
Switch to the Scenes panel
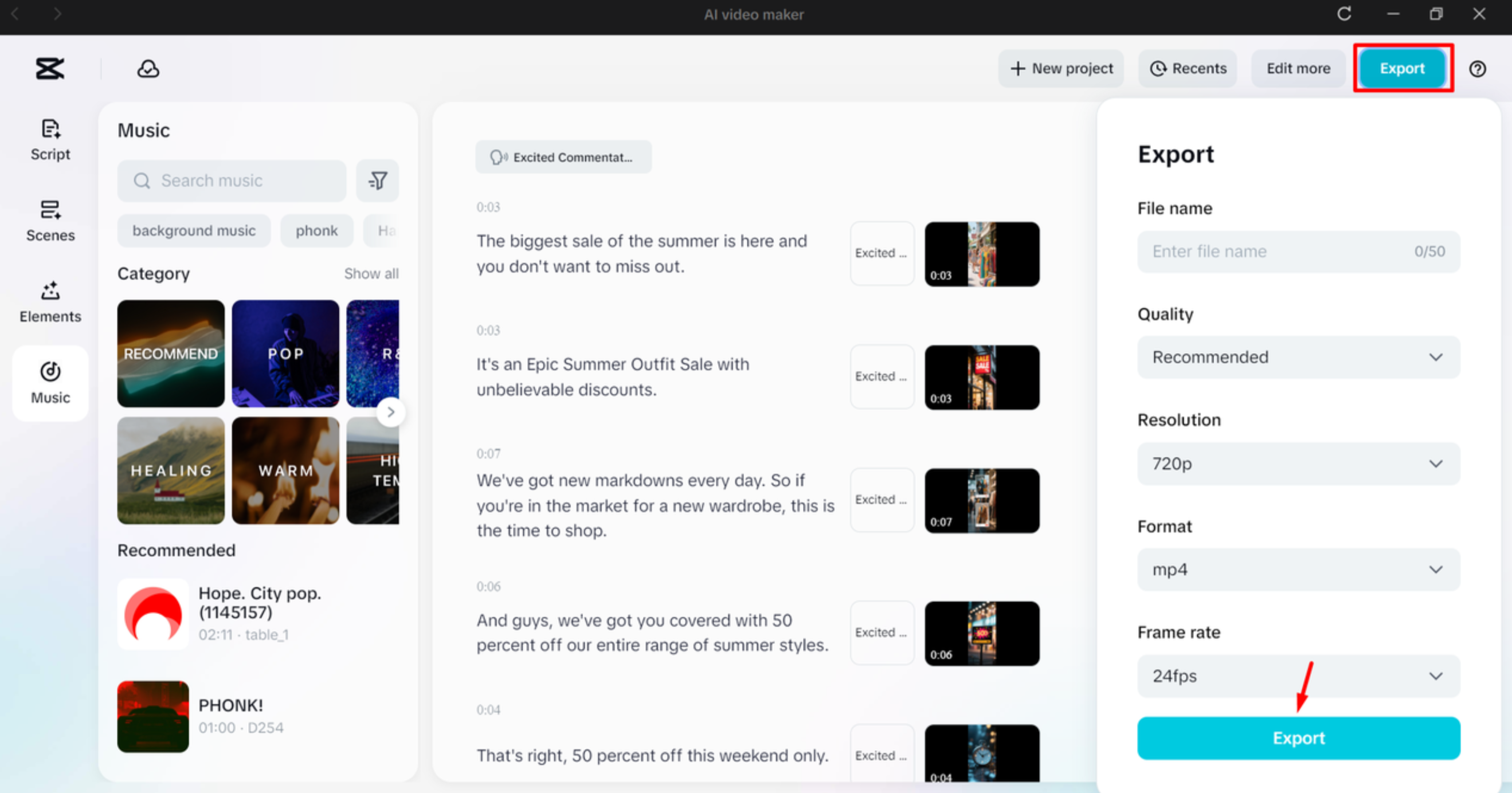(50, 221)
